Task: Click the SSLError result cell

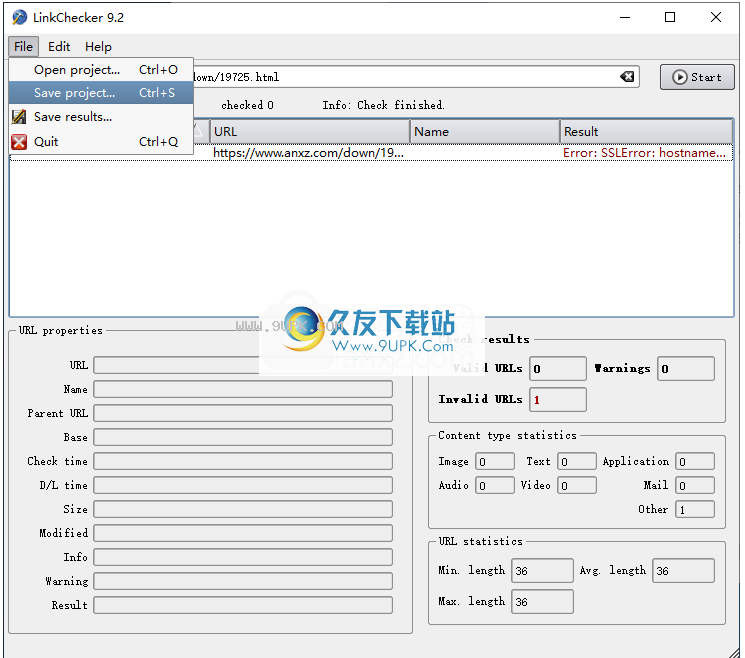Action: [x=644, y=153]
